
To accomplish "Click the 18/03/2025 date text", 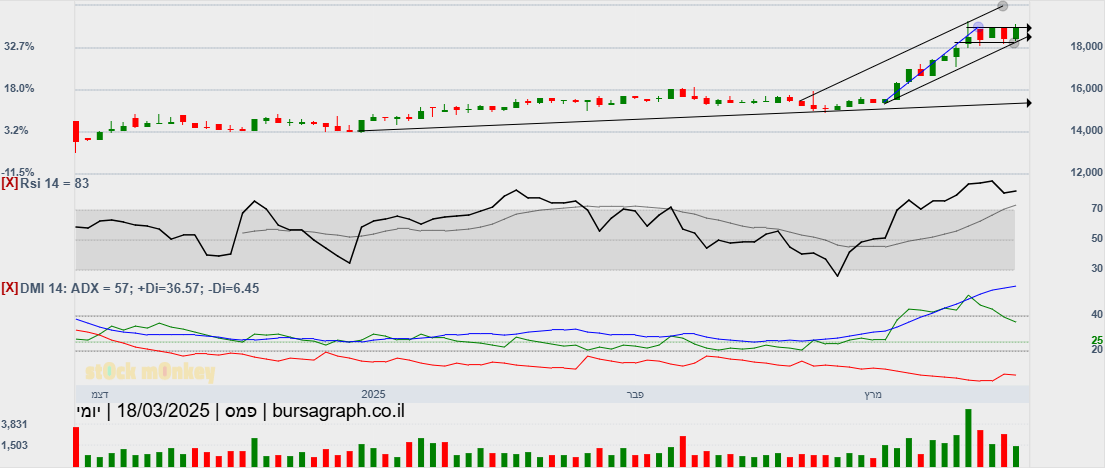I will coord(163,411).
